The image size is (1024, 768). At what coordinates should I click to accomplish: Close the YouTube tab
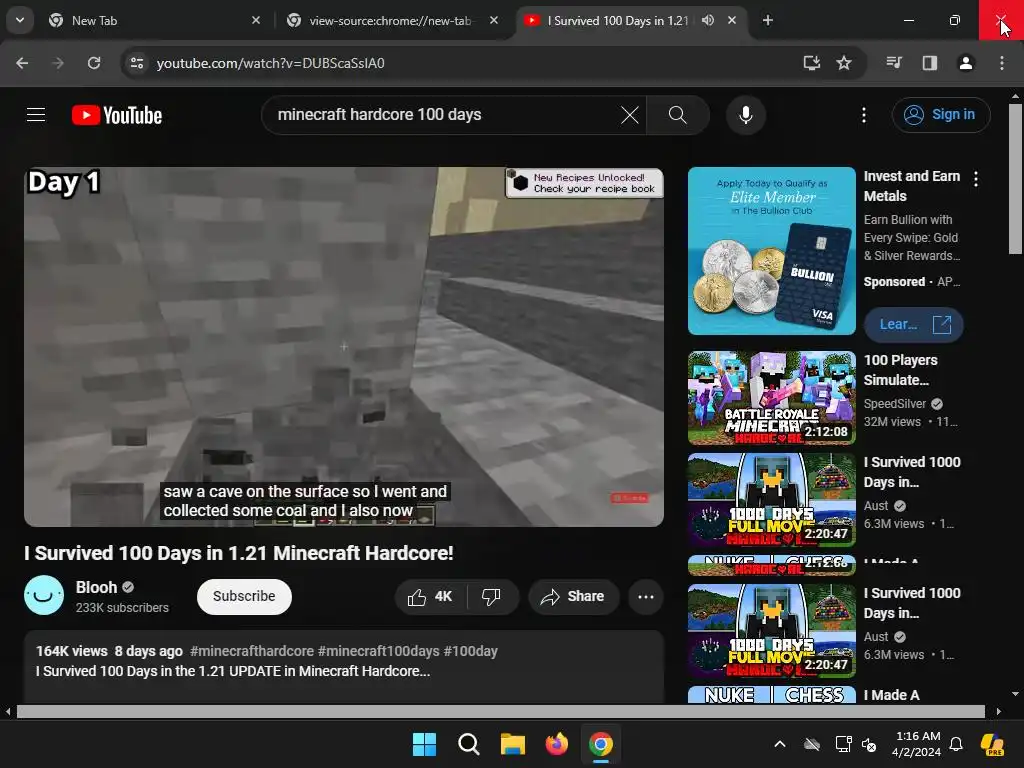[x=731, y=20]
